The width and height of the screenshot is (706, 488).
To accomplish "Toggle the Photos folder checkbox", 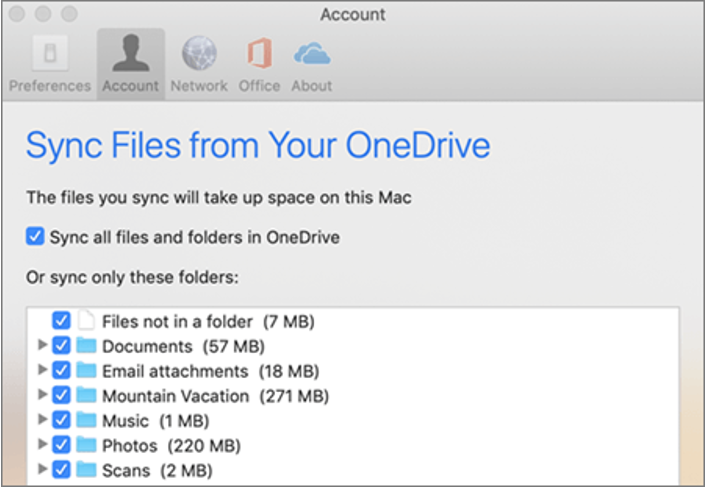I will point(61,446).
